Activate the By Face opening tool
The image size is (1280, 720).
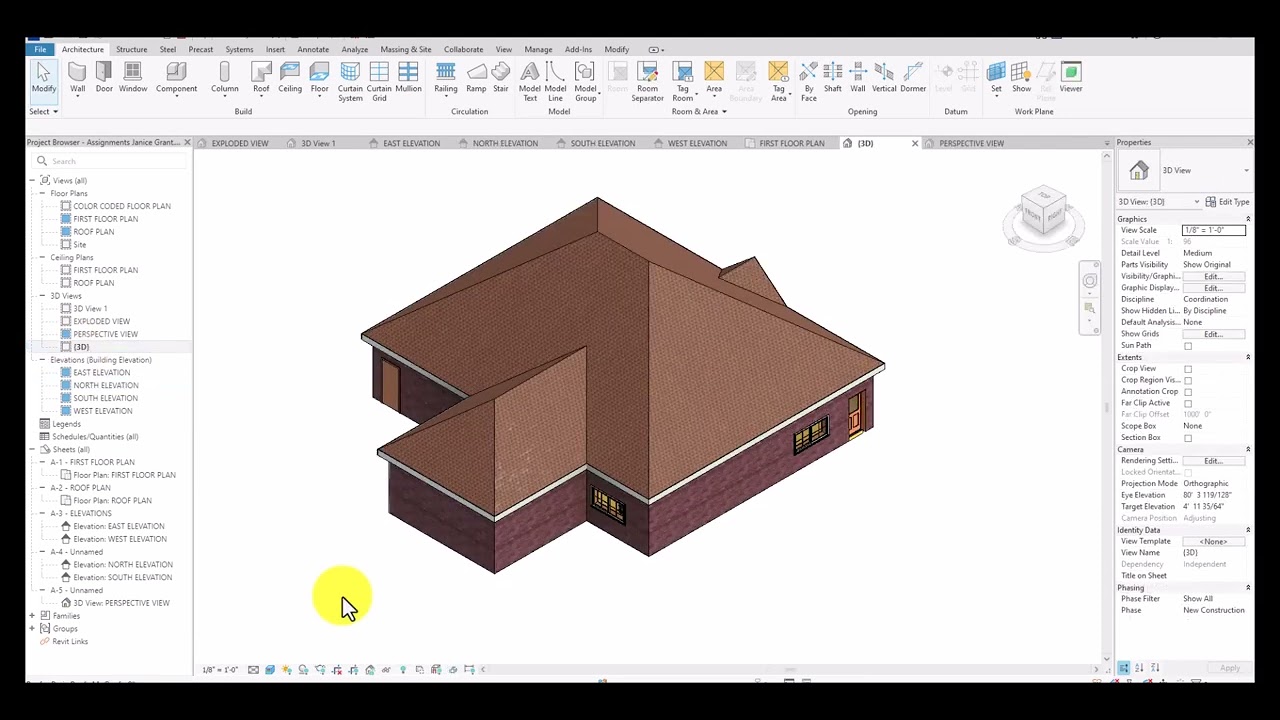(x=808, y=82)
